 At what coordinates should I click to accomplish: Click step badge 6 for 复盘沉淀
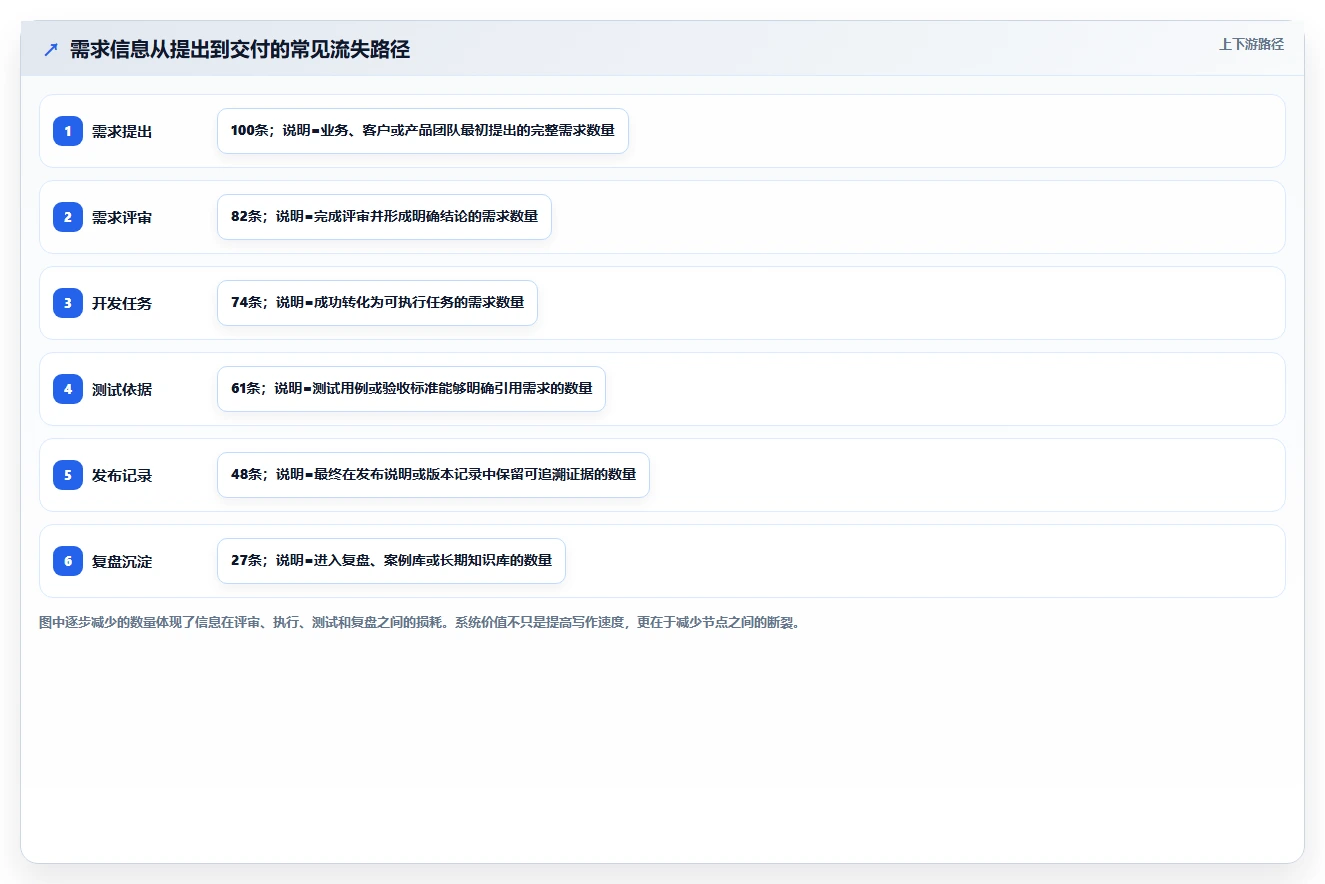[68, 561]
